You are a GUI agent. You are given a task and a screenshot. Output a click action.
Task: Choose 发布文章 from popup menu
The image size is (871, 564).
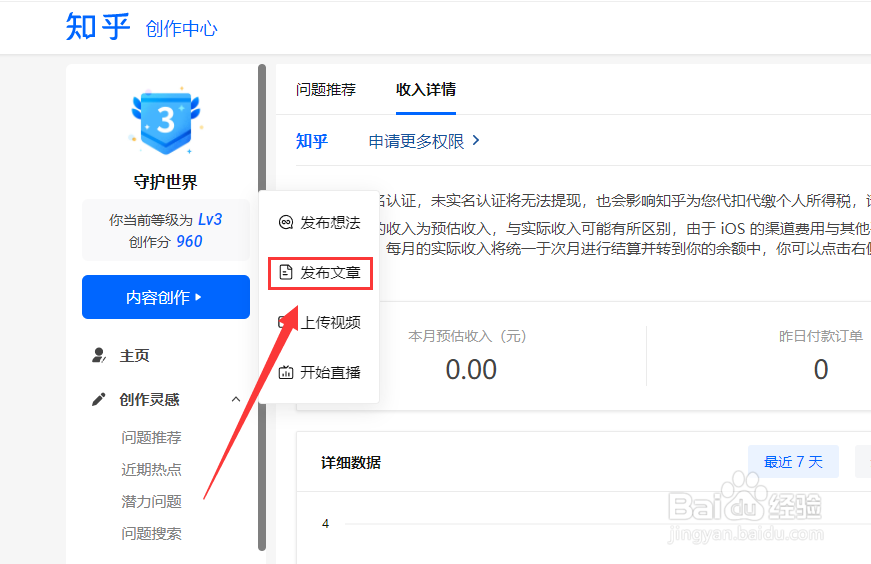click(x=321, y=273)
